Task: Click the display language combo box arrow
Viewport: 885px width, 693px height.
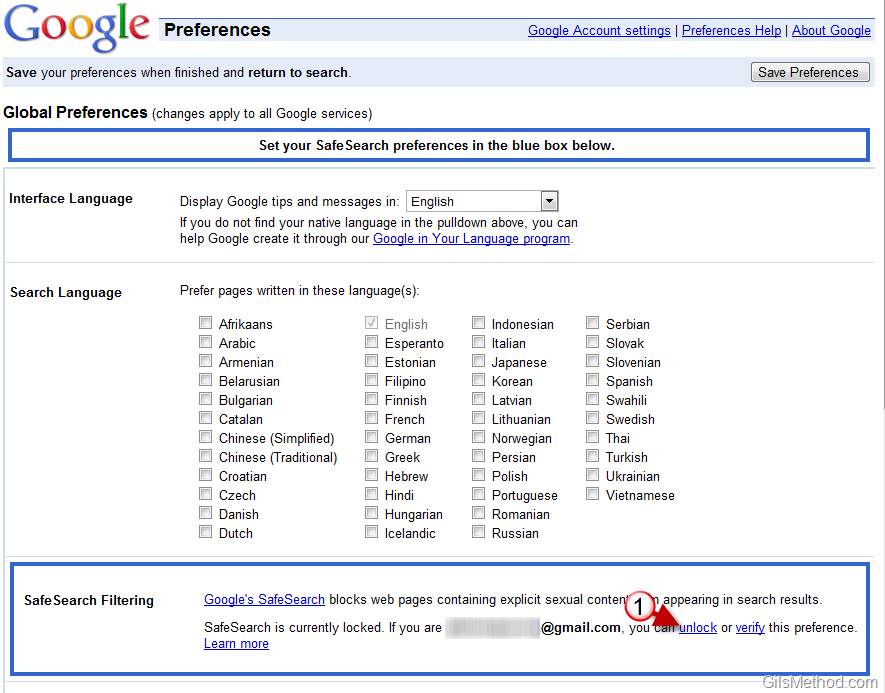Action: coord(549,201)
